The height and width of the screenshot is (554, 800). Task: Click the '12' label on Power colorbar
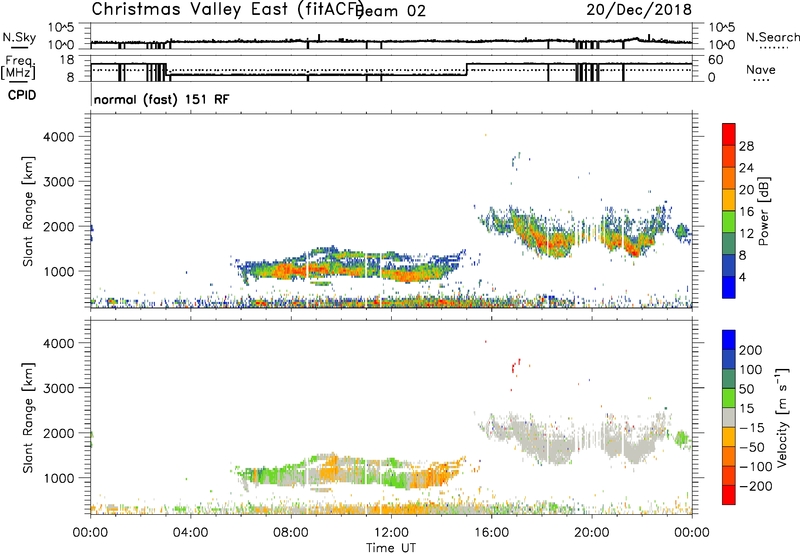point(746,234)
